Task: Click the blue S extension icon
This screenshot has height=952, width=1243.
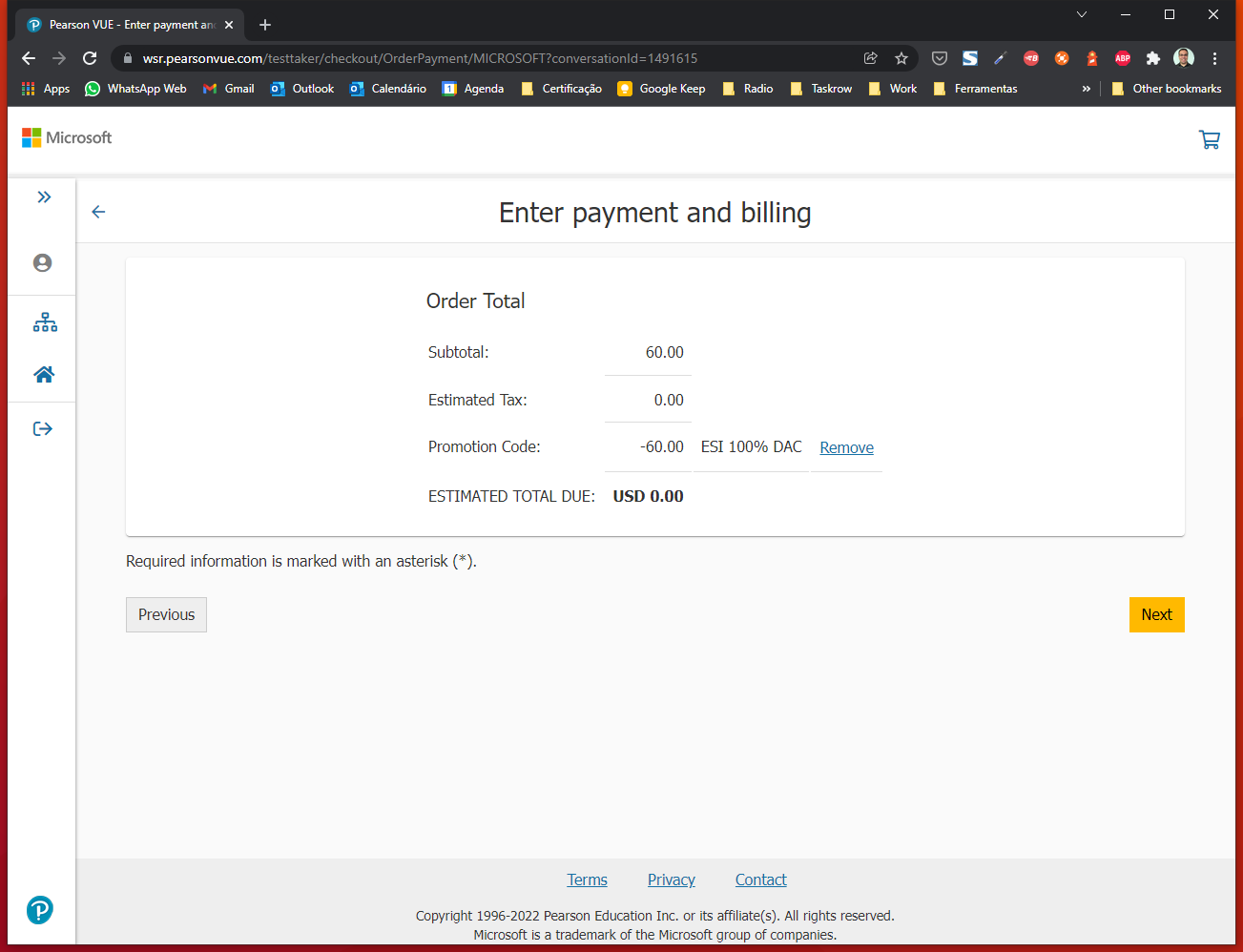Action: (970, 58)
